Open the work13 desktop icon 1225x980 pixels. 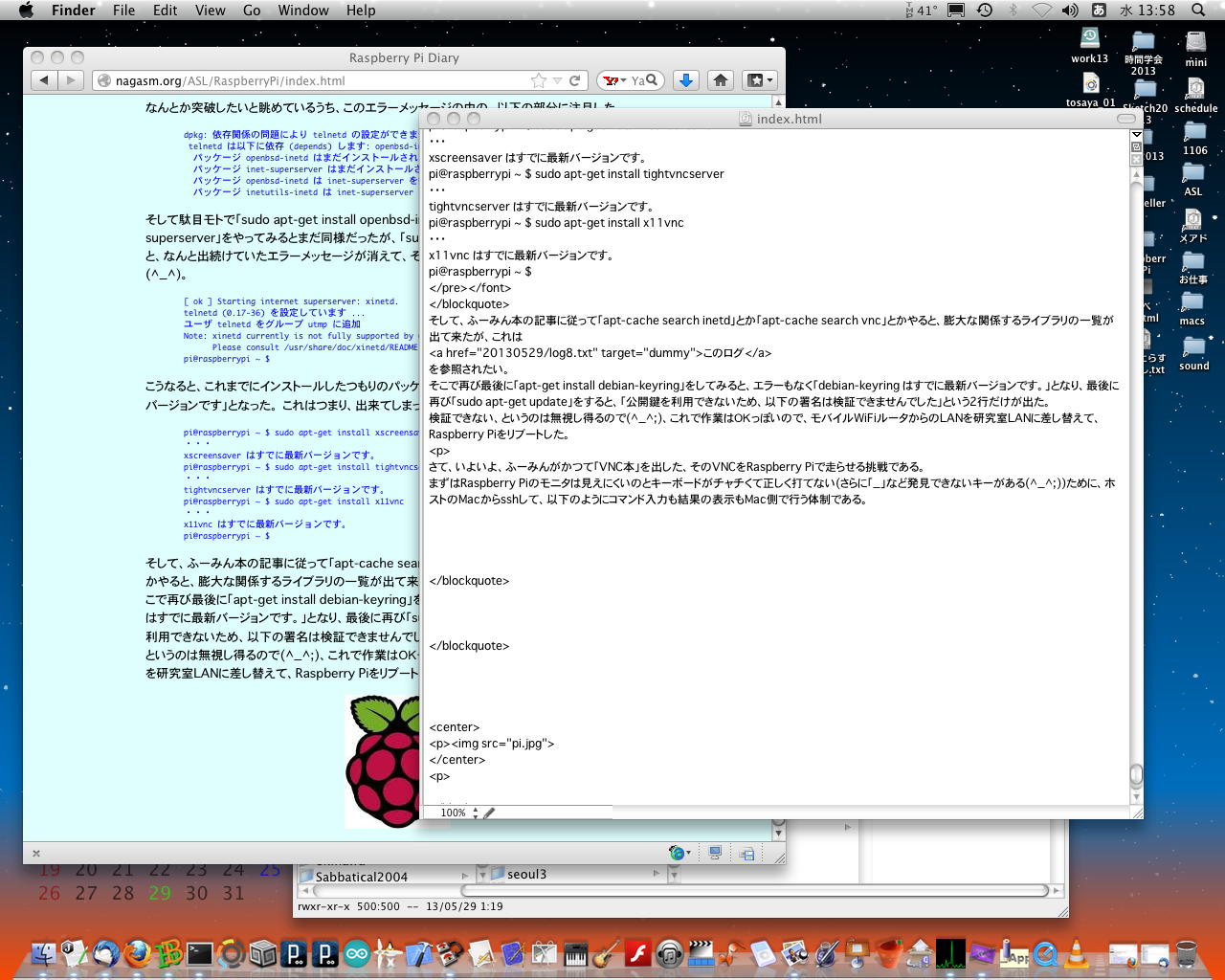point(1089,44)
